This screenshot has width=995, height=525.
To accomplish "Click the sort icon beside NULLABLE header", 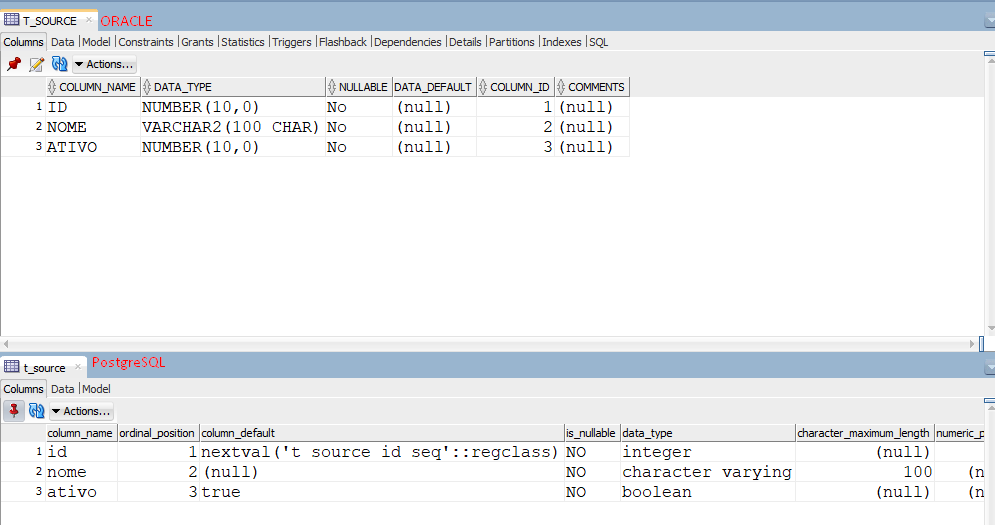I will [331, 87].
